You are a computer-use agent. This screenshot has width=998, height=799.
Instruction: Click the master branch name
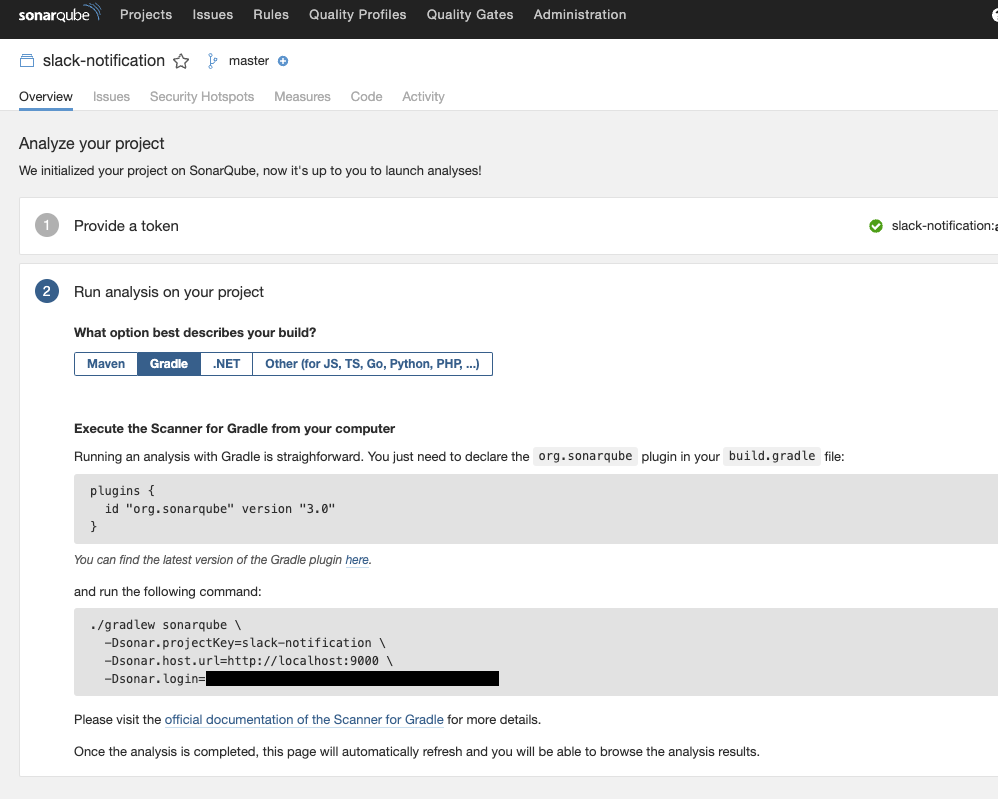249,61
